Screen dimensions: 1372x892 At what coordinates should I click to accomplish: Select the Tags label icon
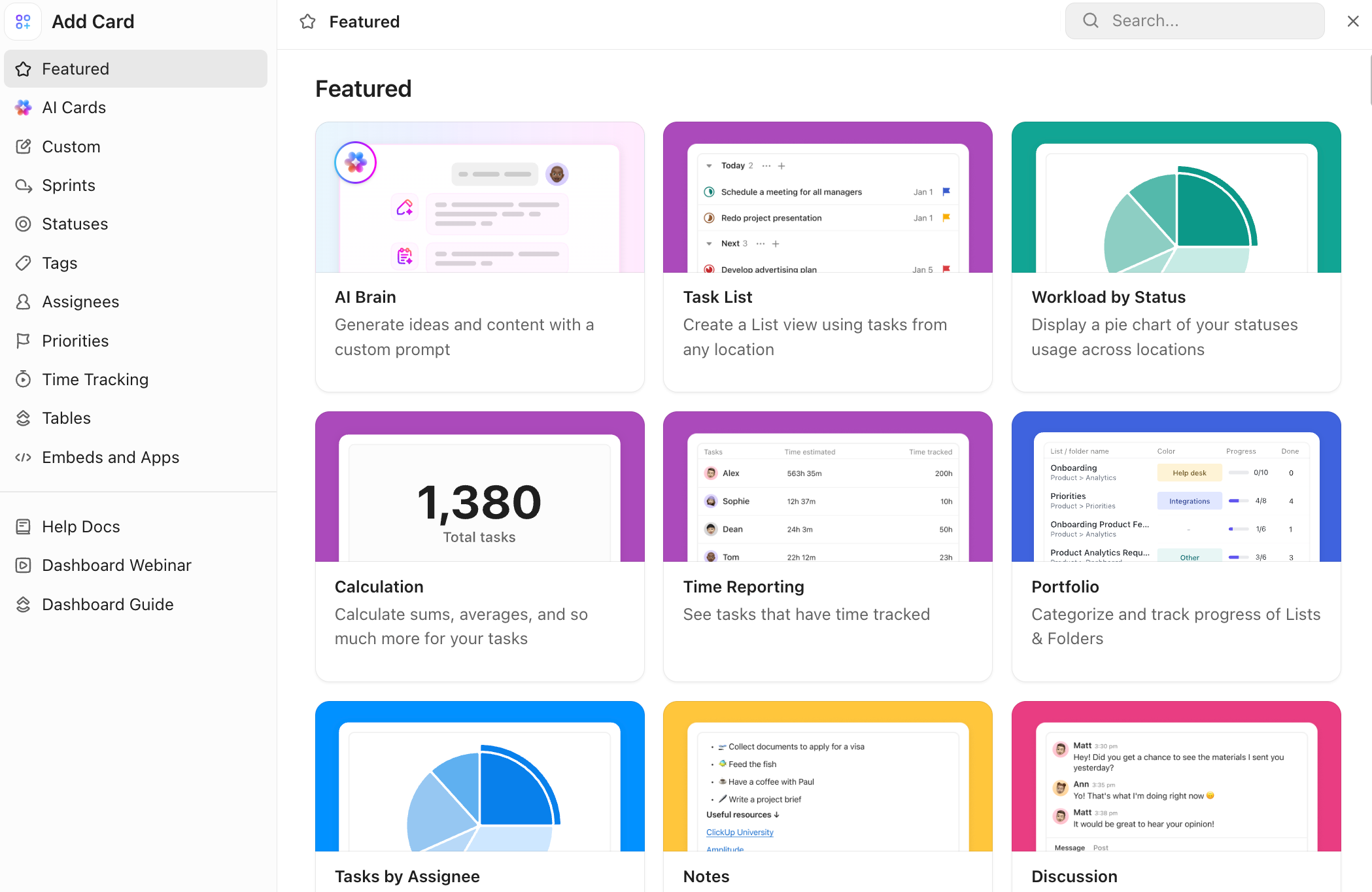pos(24,262)
